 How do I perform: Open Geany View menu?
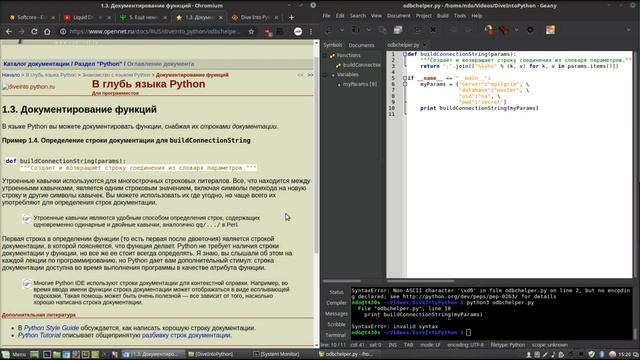(x=376, y=16)
